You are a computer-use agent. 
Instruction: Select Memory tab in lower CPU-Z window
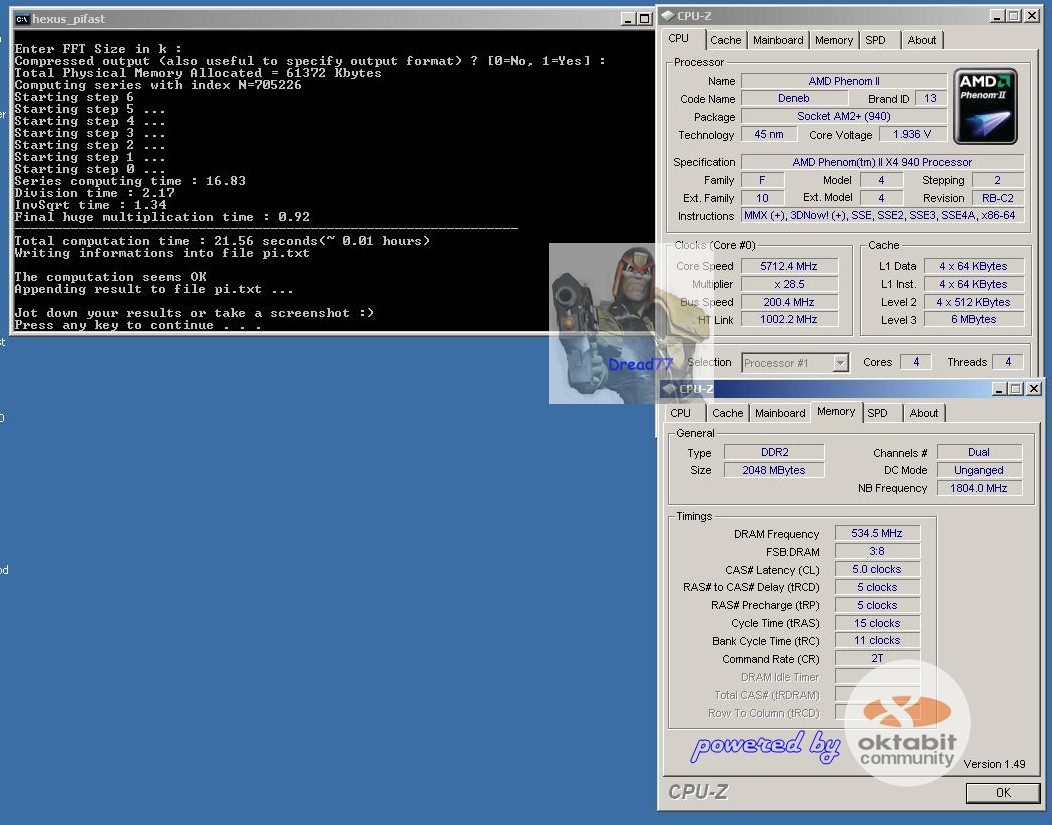click(x=836, y=412)
